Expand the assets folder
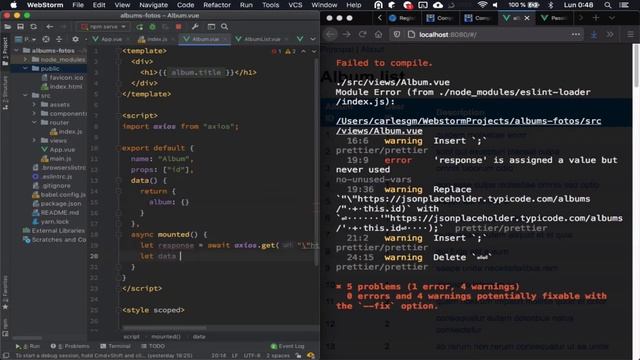The width and height of the screenshot is (640, 360). pyautogui.click(x=34, y=104)
